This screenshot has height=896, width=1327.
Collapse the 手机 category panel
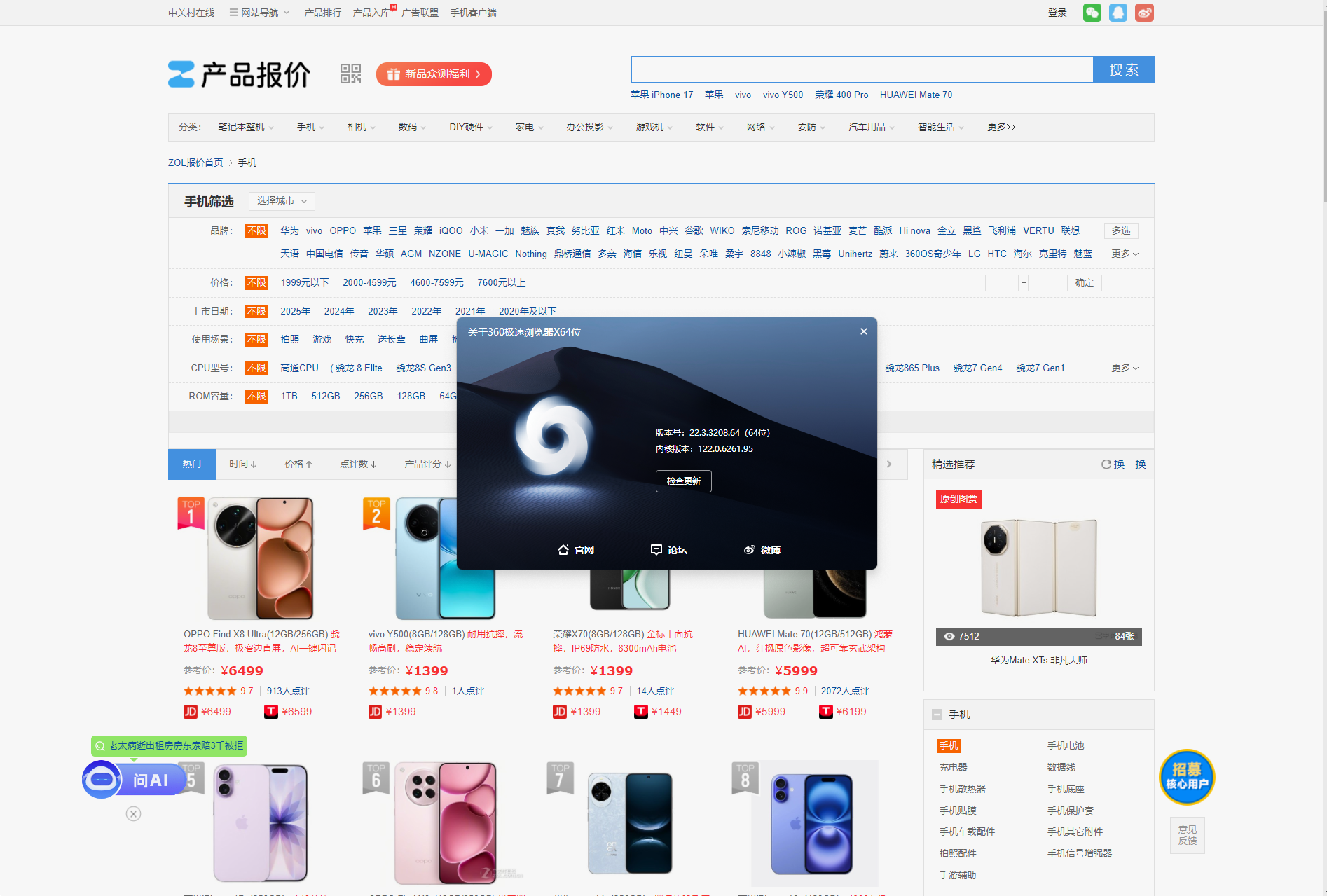pyautogui.click(x=937, y=715)
